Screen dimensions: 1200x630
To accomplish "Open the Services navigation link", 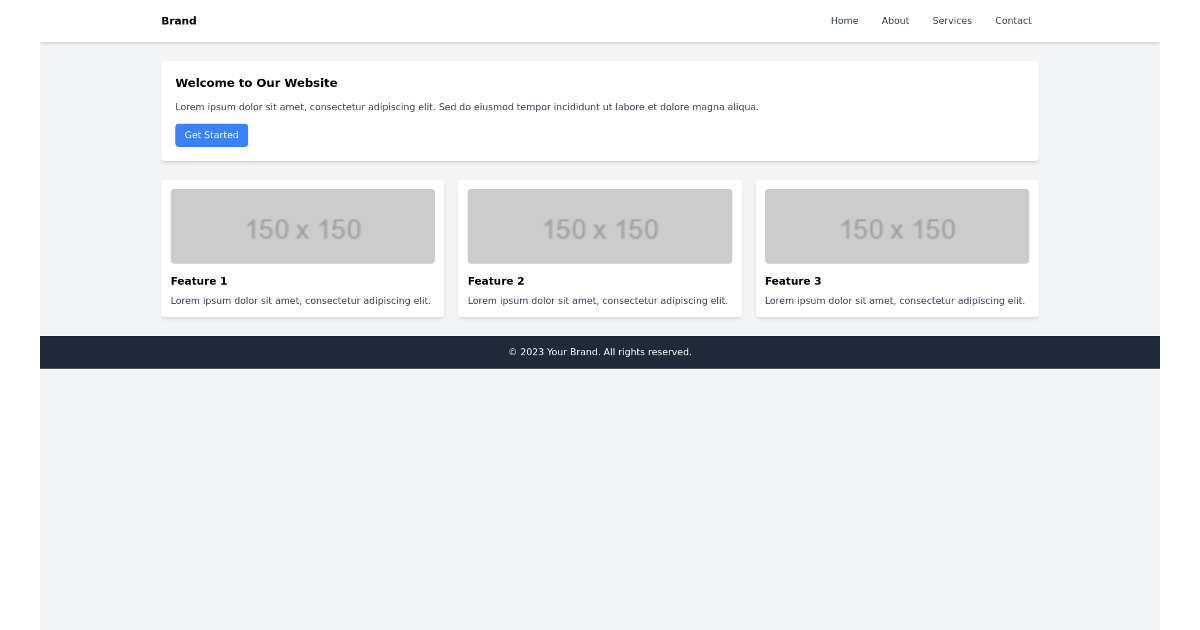I will pyautogui.click(x=951, y=20).
